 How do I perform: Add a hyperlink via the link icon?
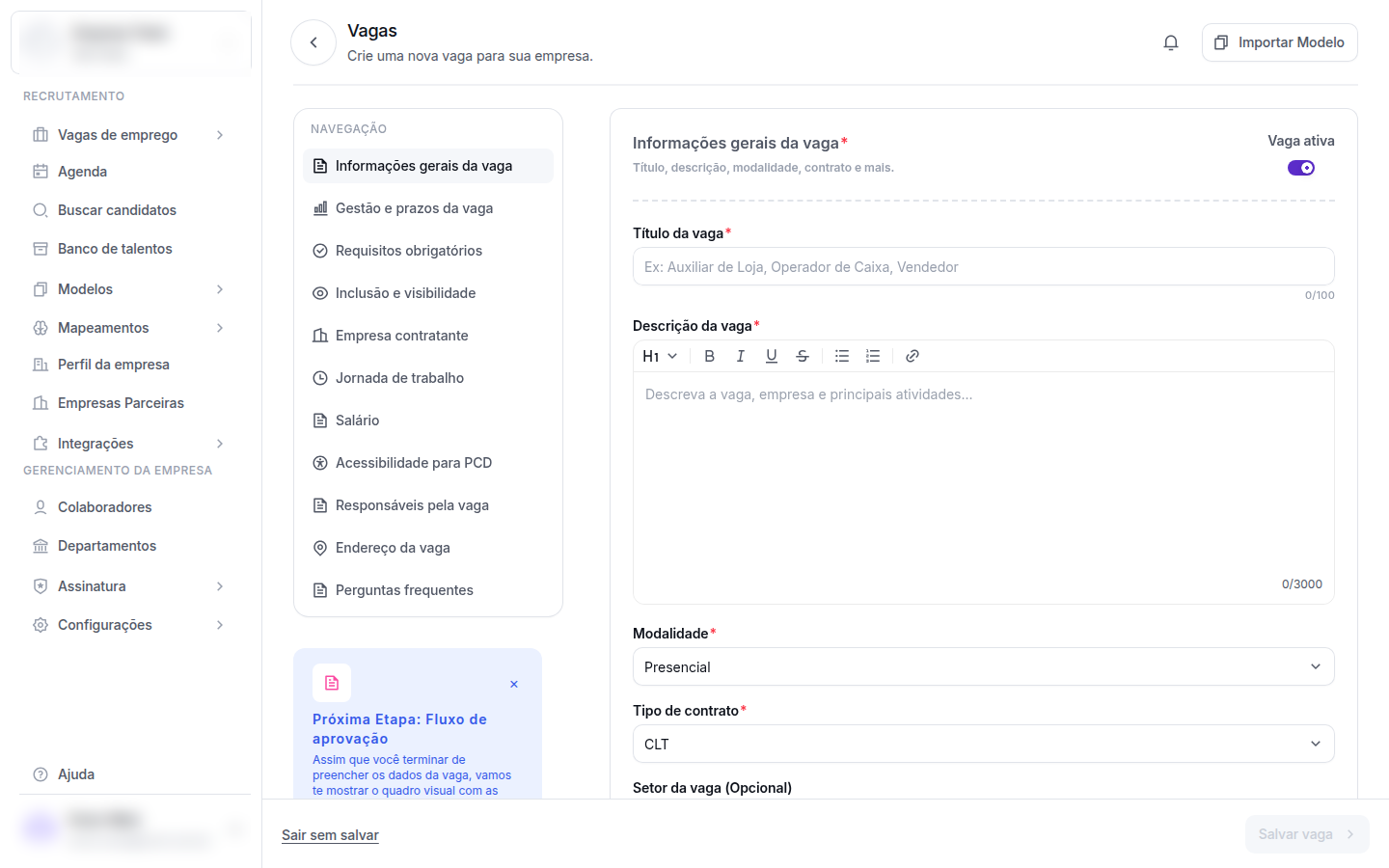[912, 356]
